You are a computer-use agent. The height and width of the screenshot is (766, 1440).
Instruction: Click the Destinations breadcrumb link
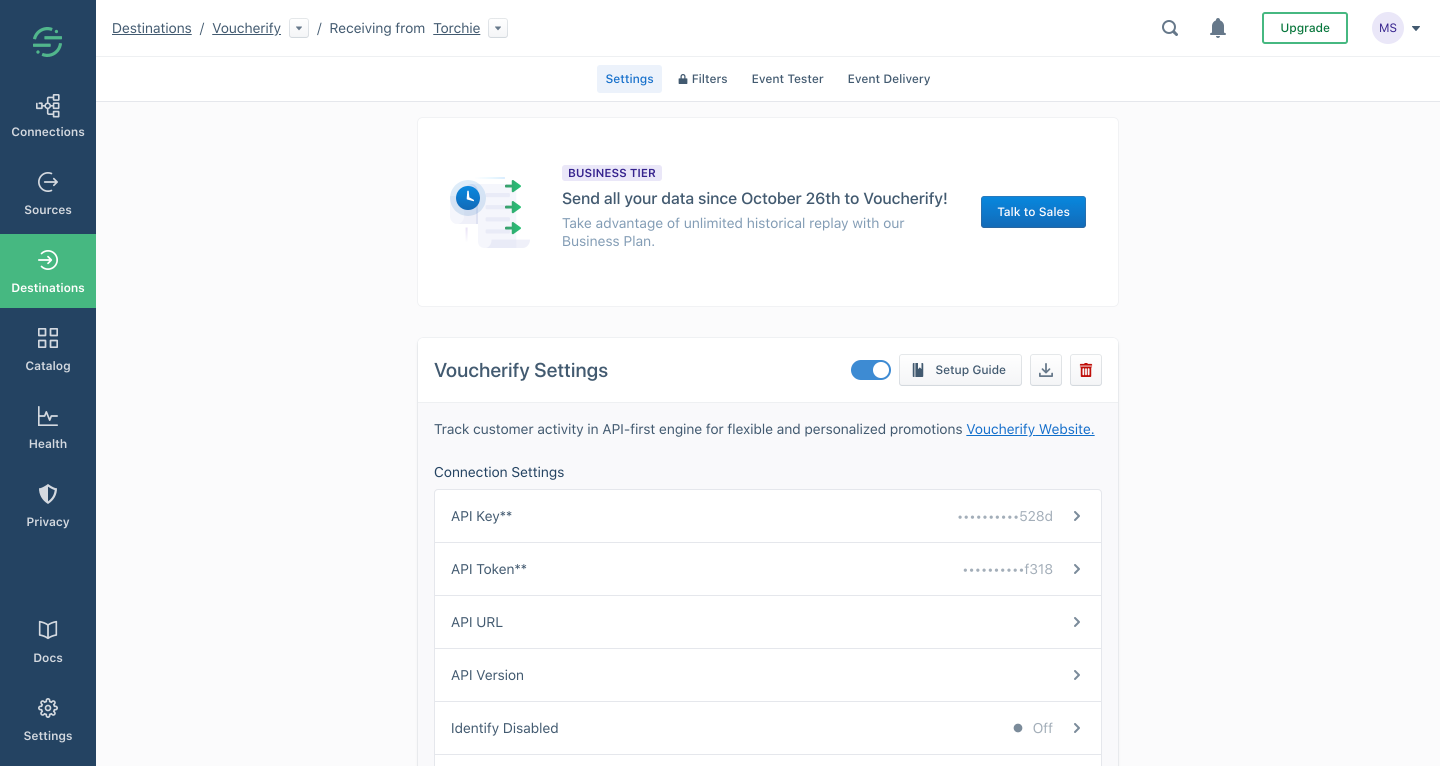pyautogui.click(x=152, y=28)
